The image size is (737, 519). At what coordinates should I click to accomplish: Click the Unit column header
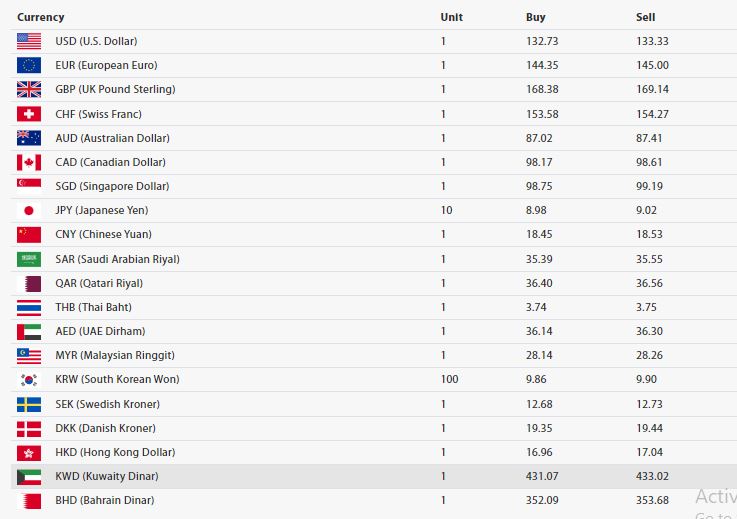451,17
